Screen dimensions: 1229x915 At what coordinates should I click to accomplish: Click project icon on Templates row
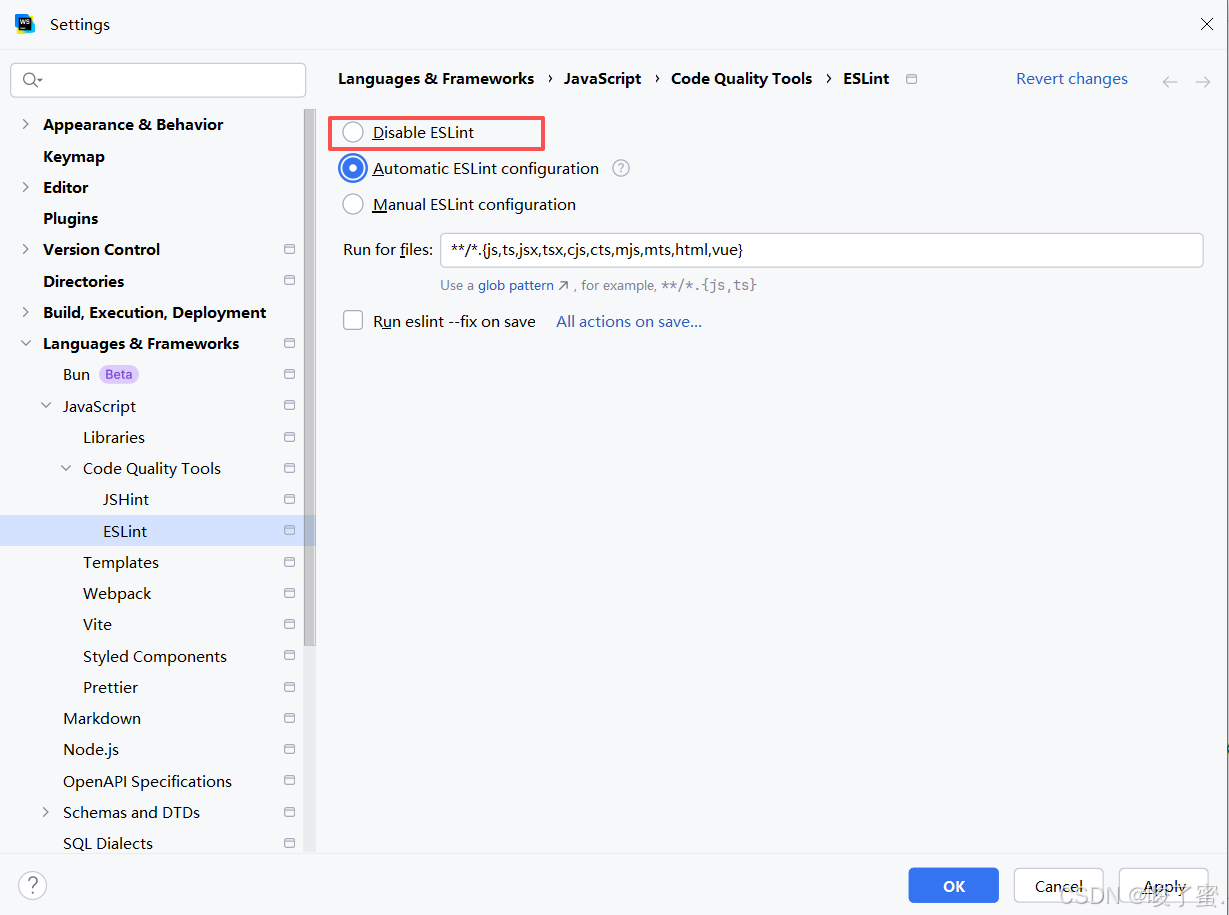point(289,562)
